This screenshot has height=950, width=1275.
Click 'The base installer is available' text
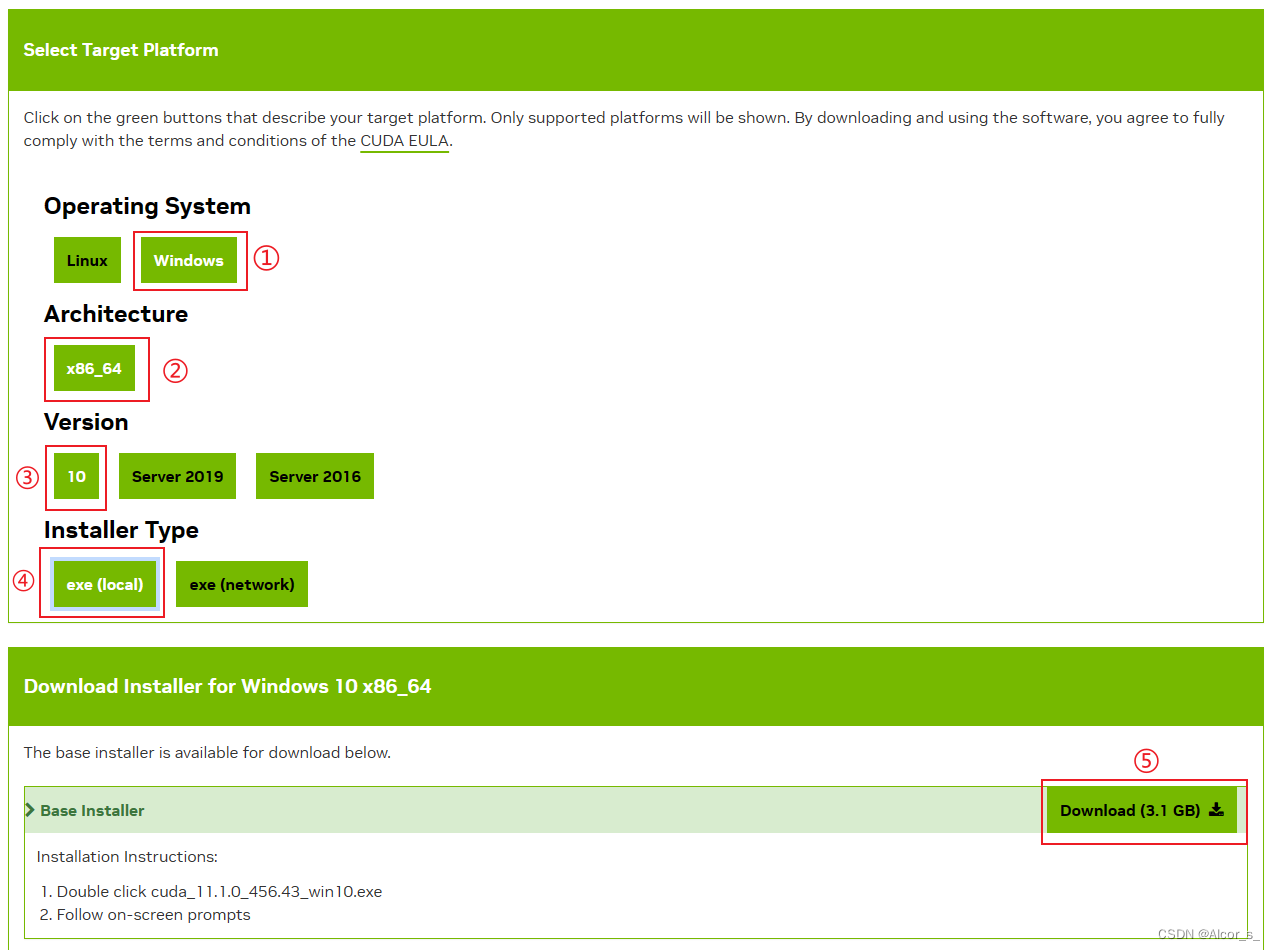pos(207,752)
